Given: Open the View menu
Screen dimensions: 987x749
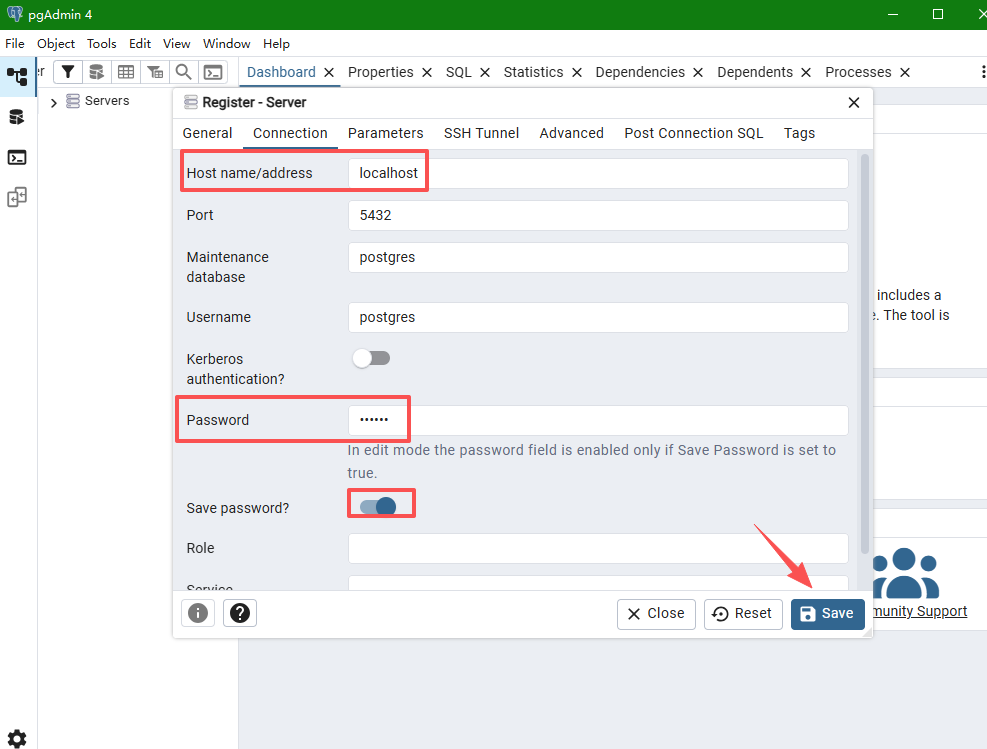Looking at the screenshot, I should coord(176,43).
